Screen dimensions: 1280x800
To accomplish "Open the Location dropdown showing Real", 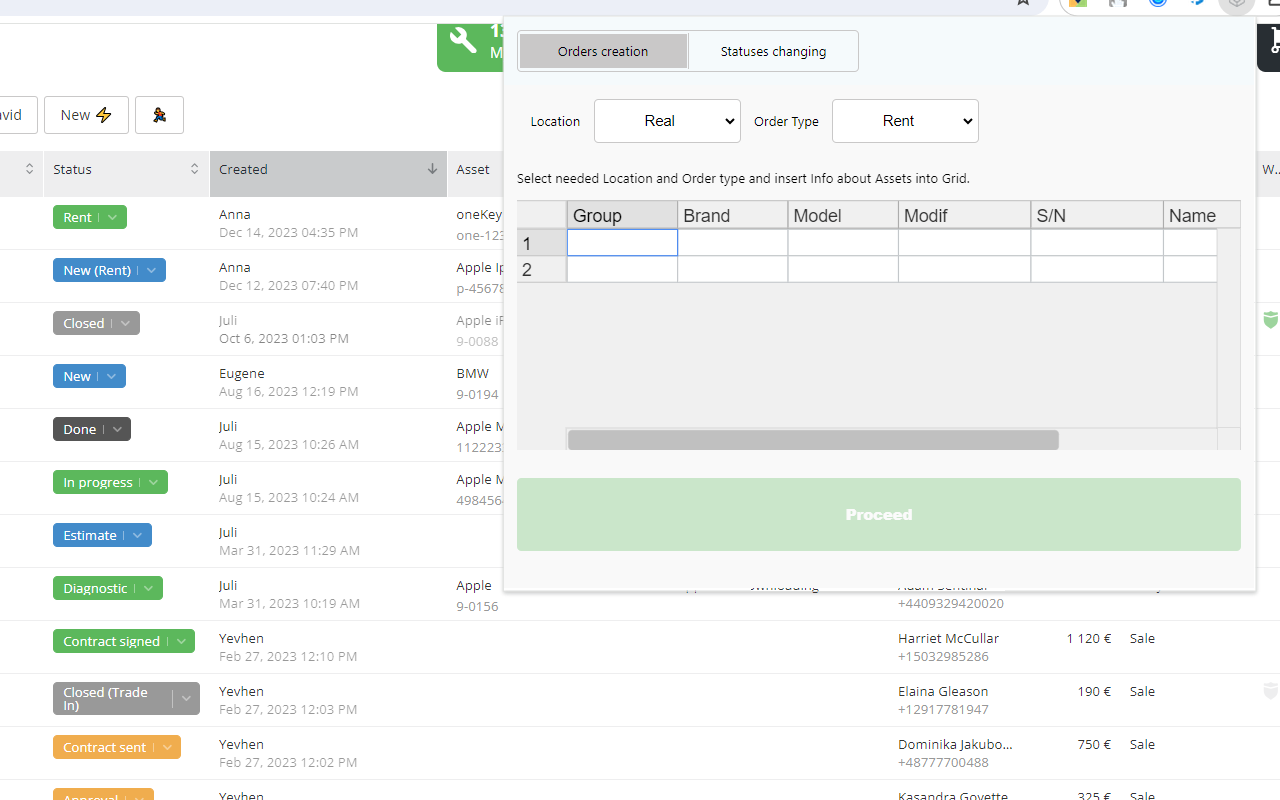I will pyautogui.click(x=667, y=121).
